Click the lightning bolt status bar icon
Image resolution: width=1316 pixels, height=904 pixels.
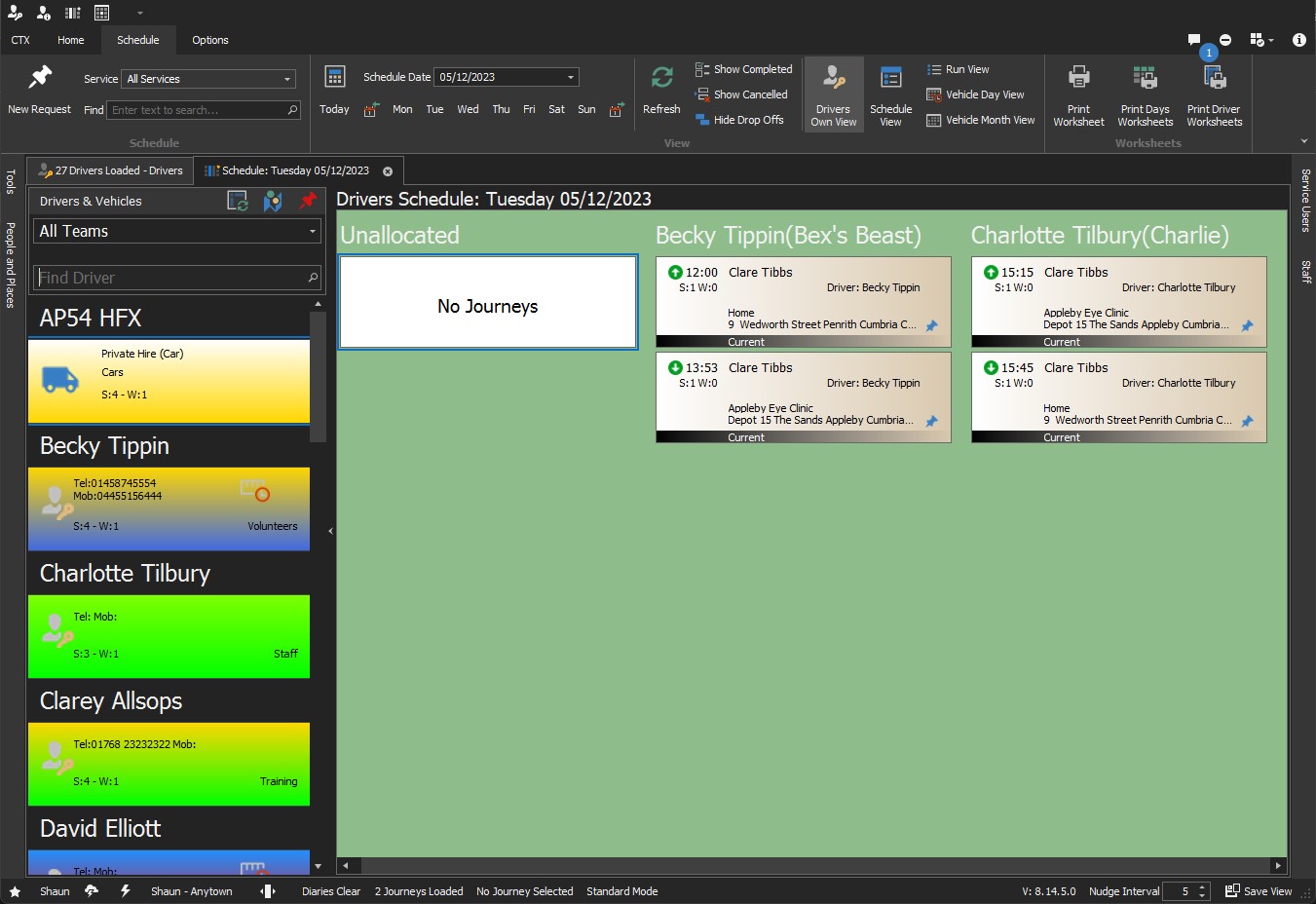click(125, 891)
